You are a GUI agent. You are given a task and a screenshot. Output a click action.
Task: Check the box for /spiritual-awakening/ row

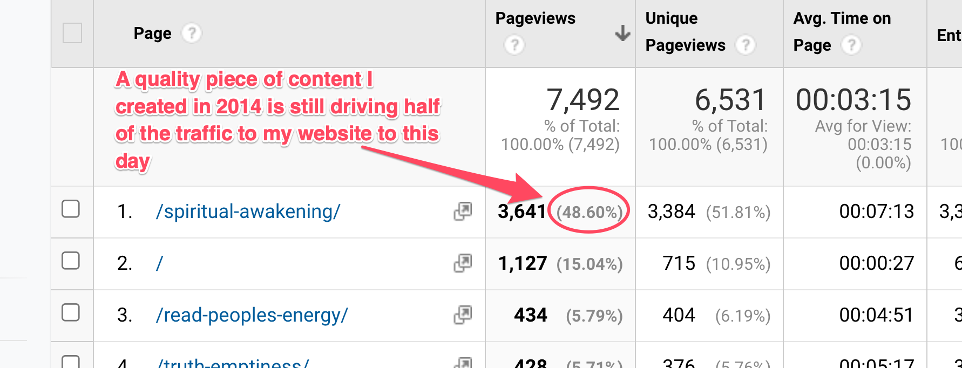71,210
